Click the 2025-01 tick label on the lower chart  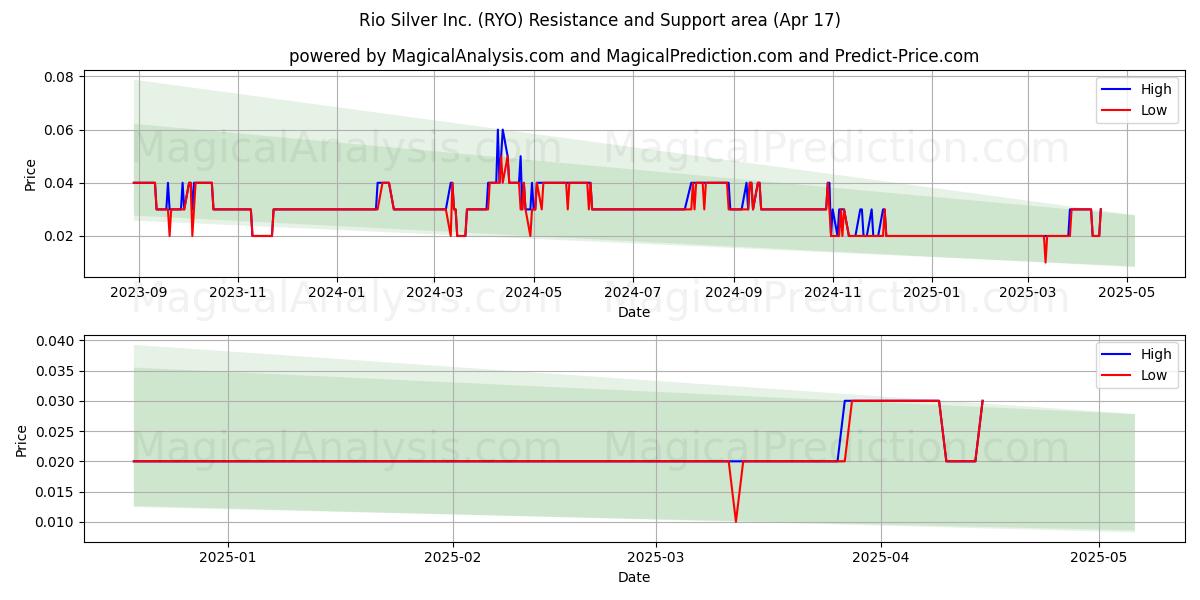point(228,558)
